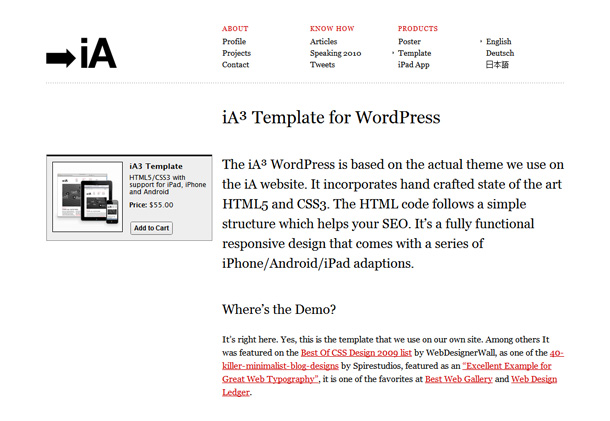
Task: Click the Where's the Demo? heading
Action: [279, 309]
